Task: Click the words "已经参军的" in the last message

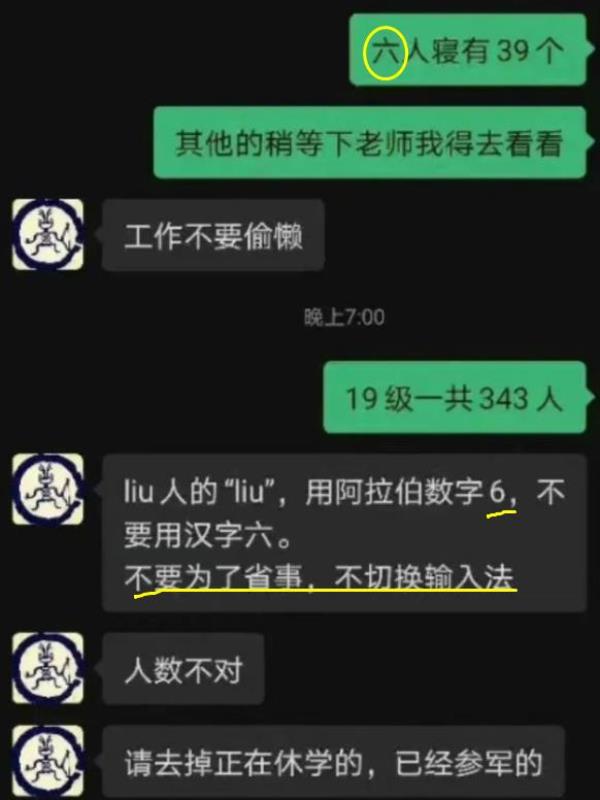Action: tap(468, 763)
